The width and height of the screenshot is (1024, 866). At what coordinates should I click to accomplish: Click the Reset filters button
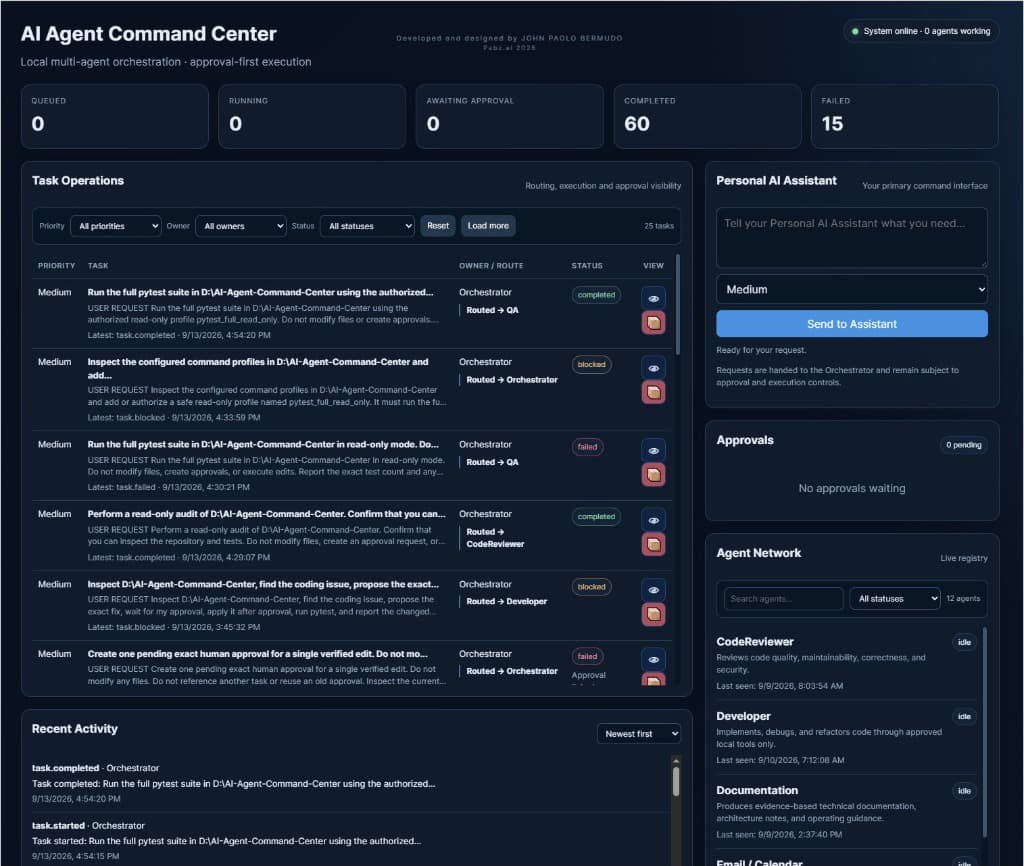[438, 226]
